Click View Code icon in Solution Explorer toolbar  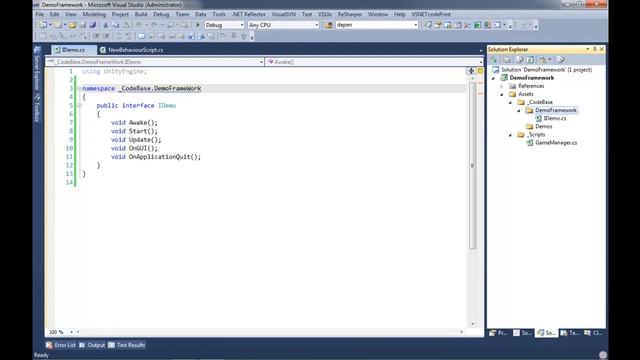point(530,60)
